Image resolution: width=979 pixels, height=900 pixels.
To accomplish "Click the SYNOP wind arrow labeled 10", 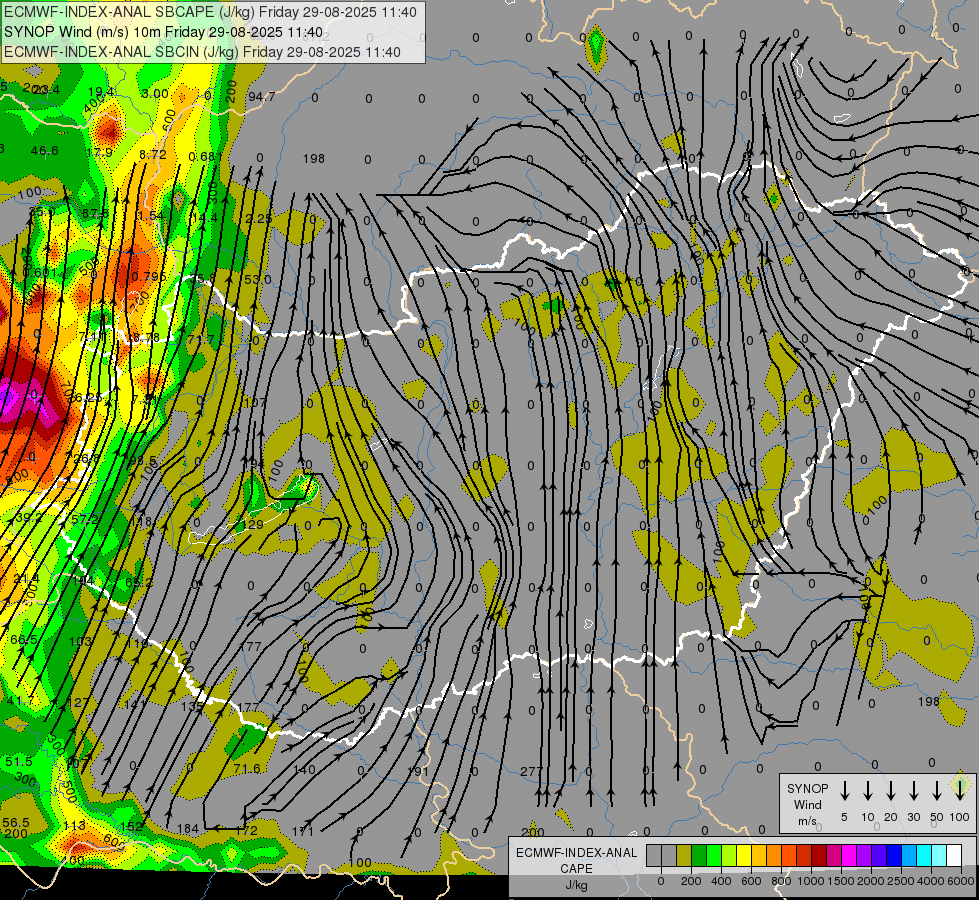I will pyautogui.click(x=868, y=791).
